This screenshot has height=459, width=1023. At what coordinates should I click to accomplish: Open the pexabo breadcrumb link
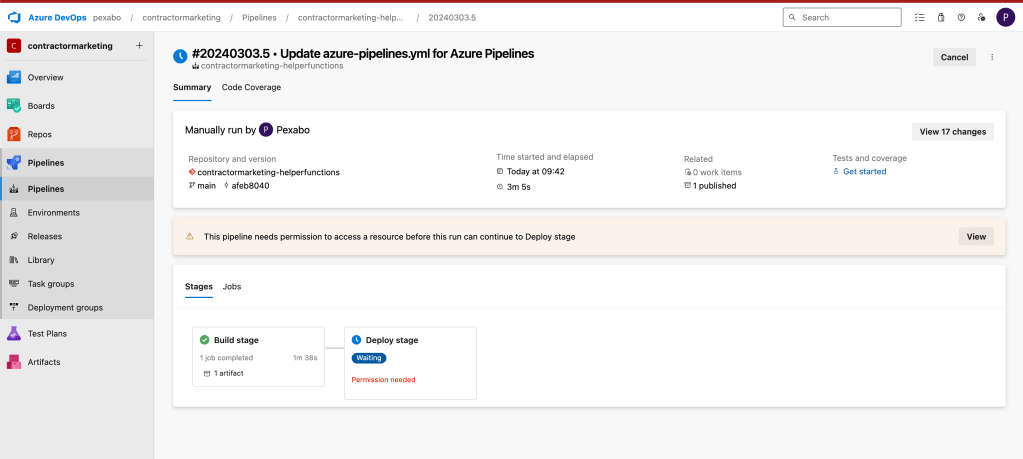107,18
